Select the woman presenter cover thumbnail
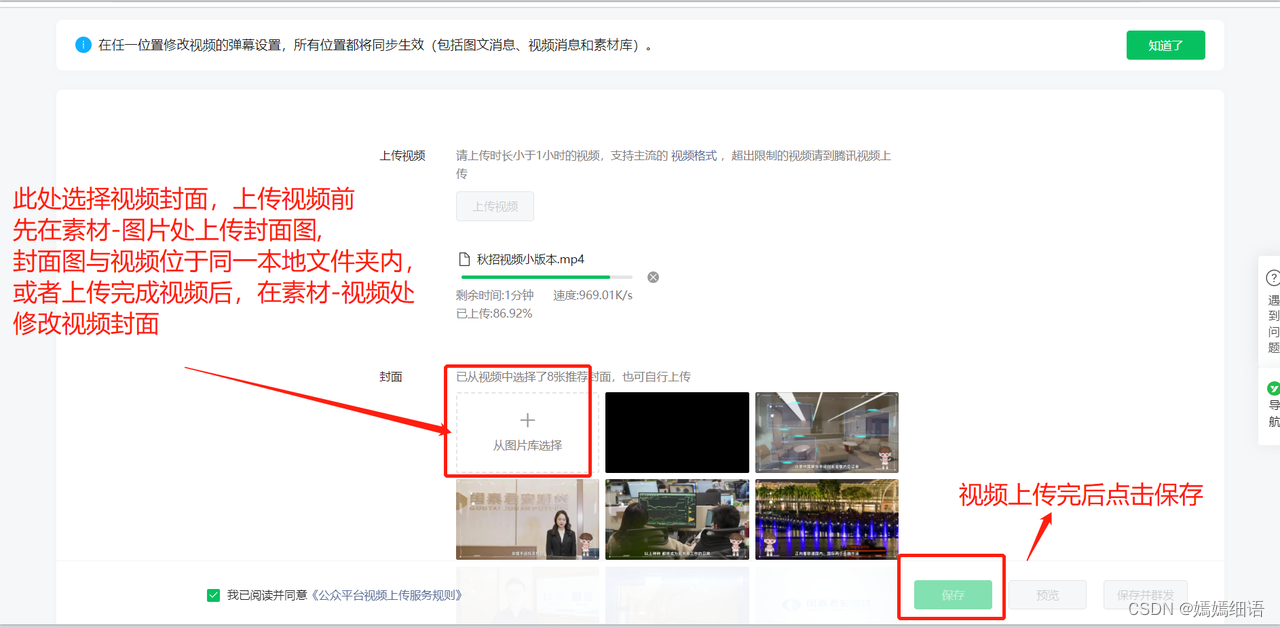Image resolution: width=1280 pixels, height=627 pixels. pos(528,519)
